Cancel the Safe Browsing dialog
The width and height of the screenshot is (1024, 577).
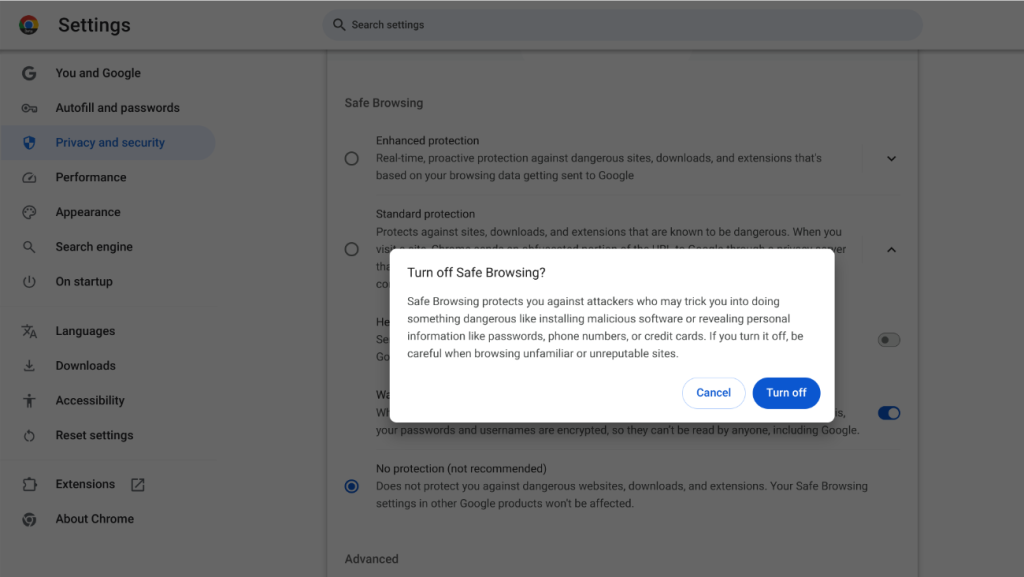pos(713,392)
